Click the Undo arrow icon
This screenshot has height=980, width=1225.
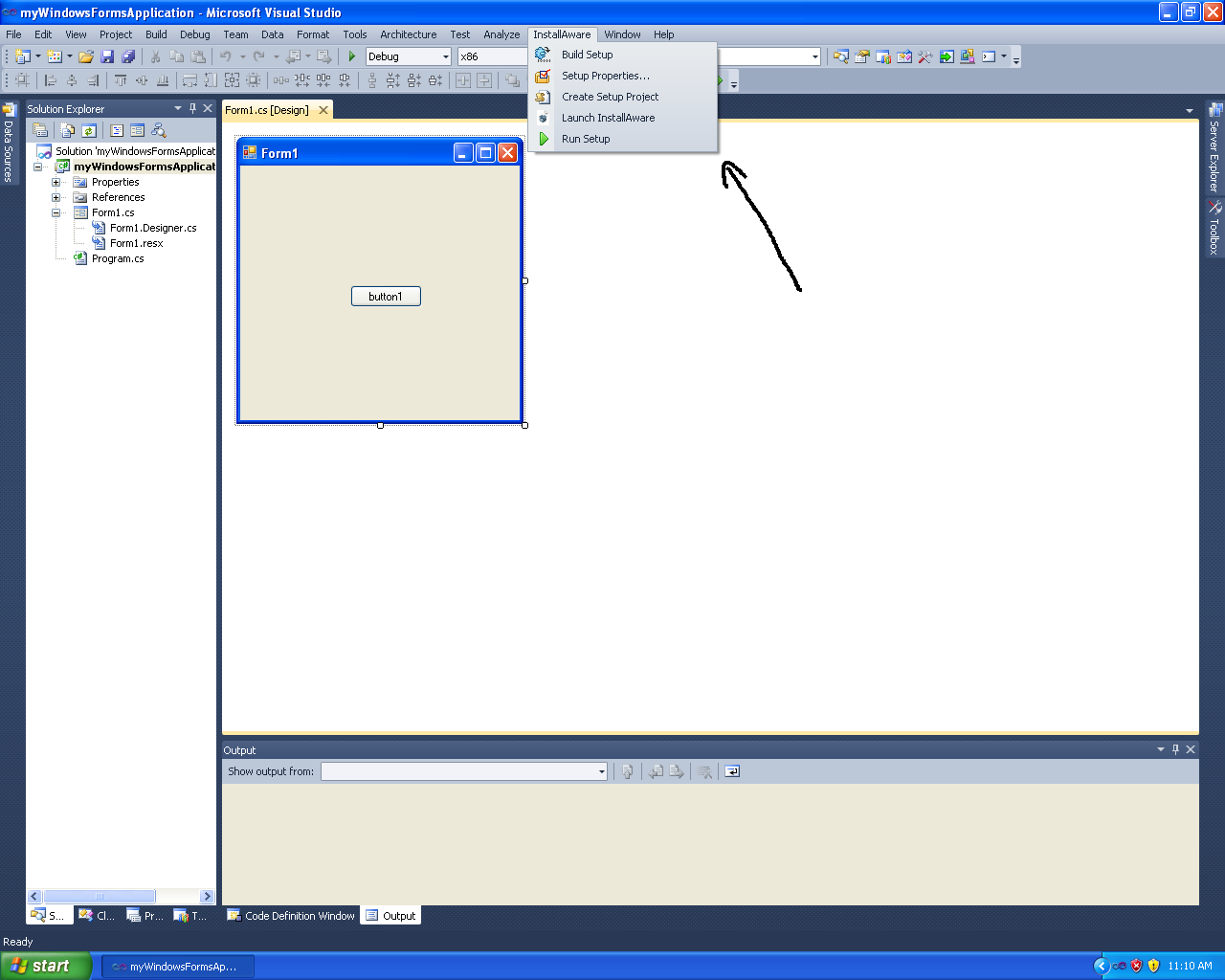(225, 56)
